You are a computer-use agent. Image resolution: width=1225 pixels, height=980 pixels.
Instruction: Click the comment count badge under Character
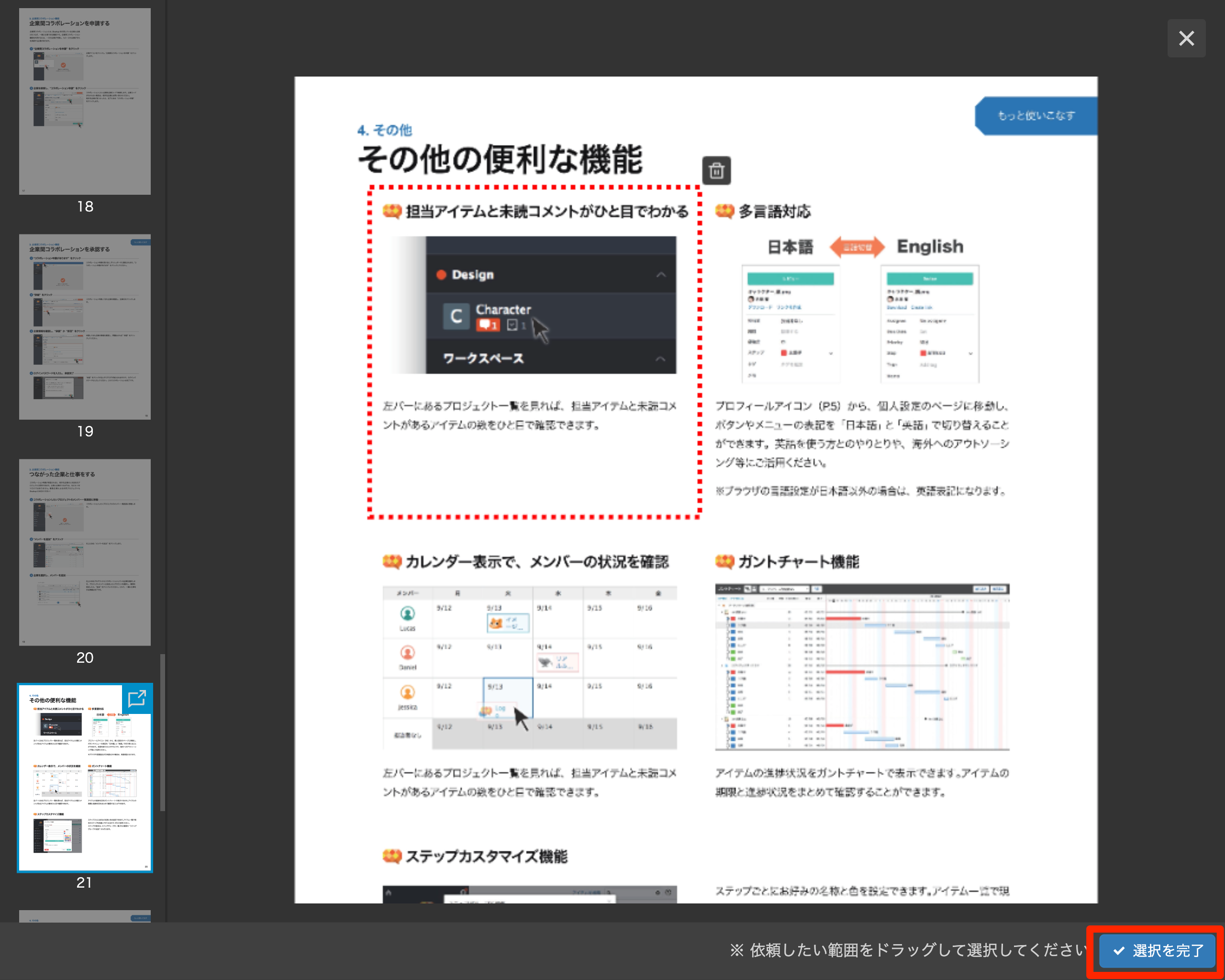(488, 325)
